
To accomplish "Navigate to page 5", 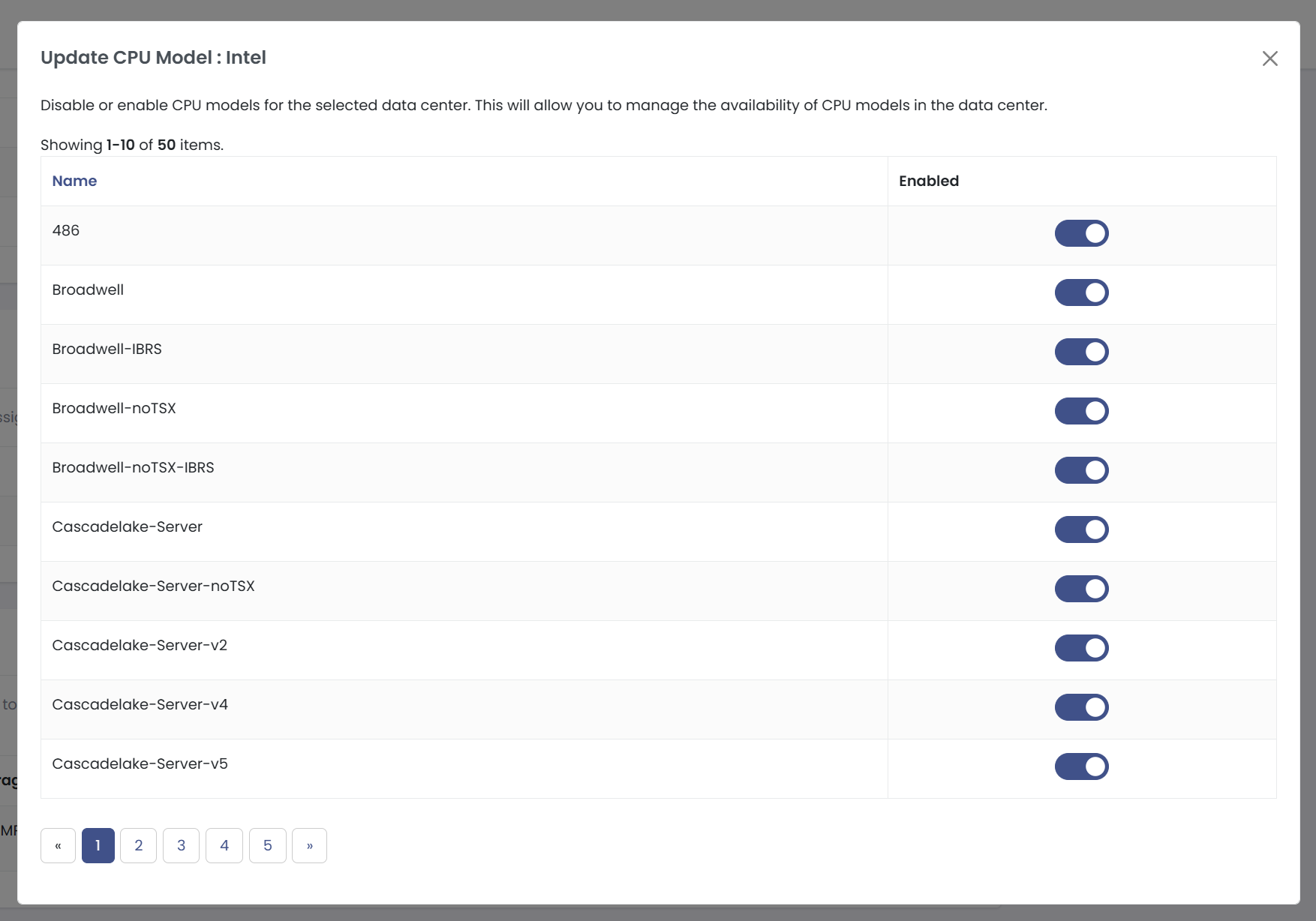I will point(268,845).
